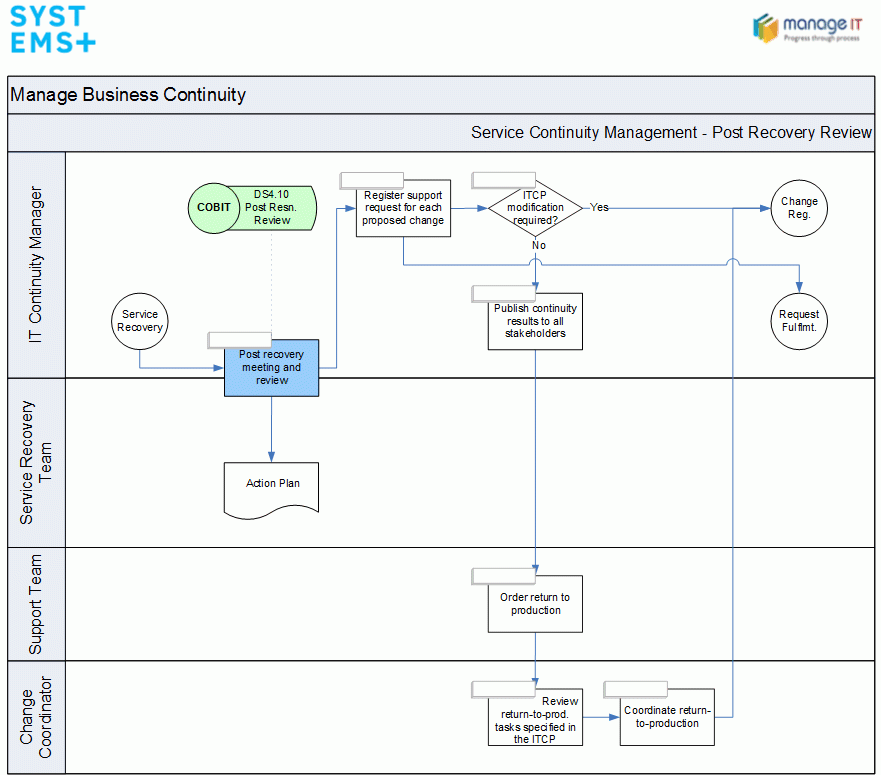Select the Request Fulfmt. end circle
This screenshot has height=775, width=881.
point(799,321)
